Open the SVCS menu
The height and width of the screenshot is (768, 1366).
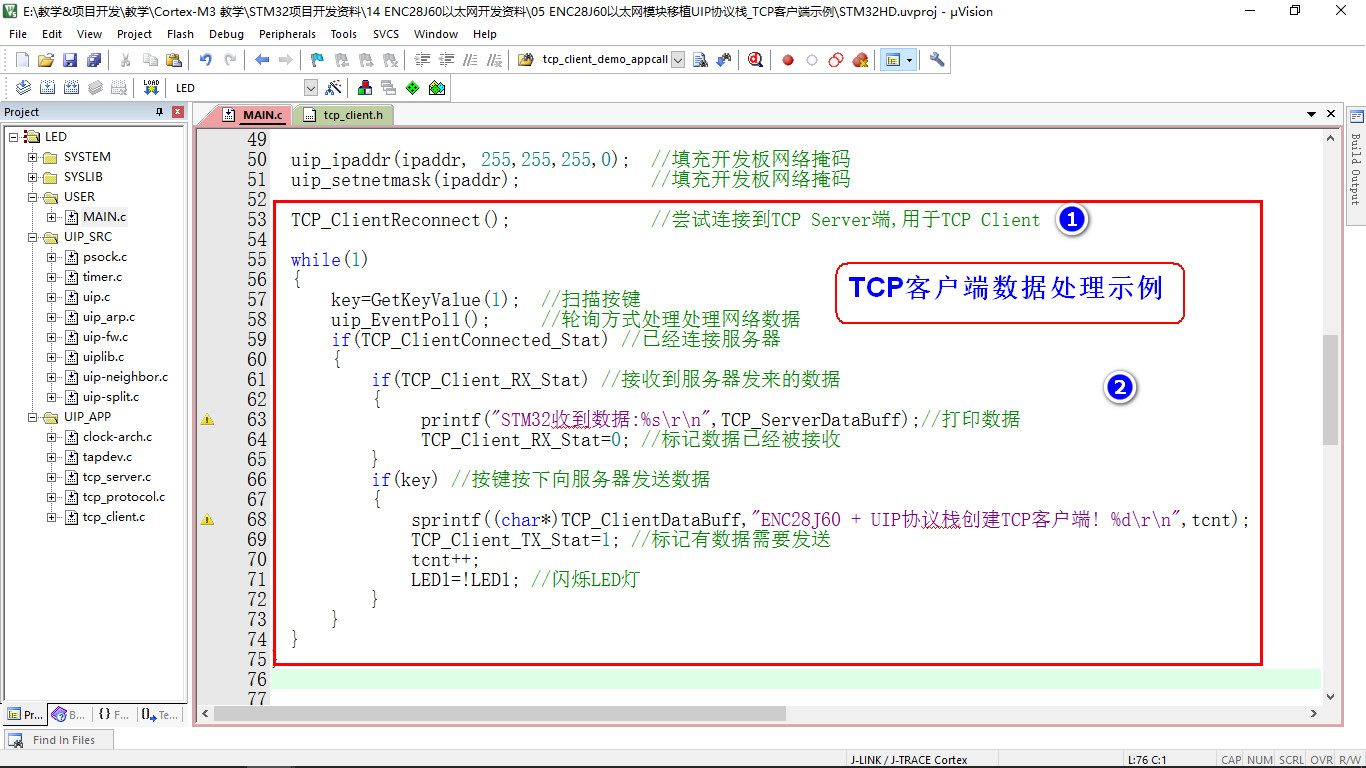(386, 34)
